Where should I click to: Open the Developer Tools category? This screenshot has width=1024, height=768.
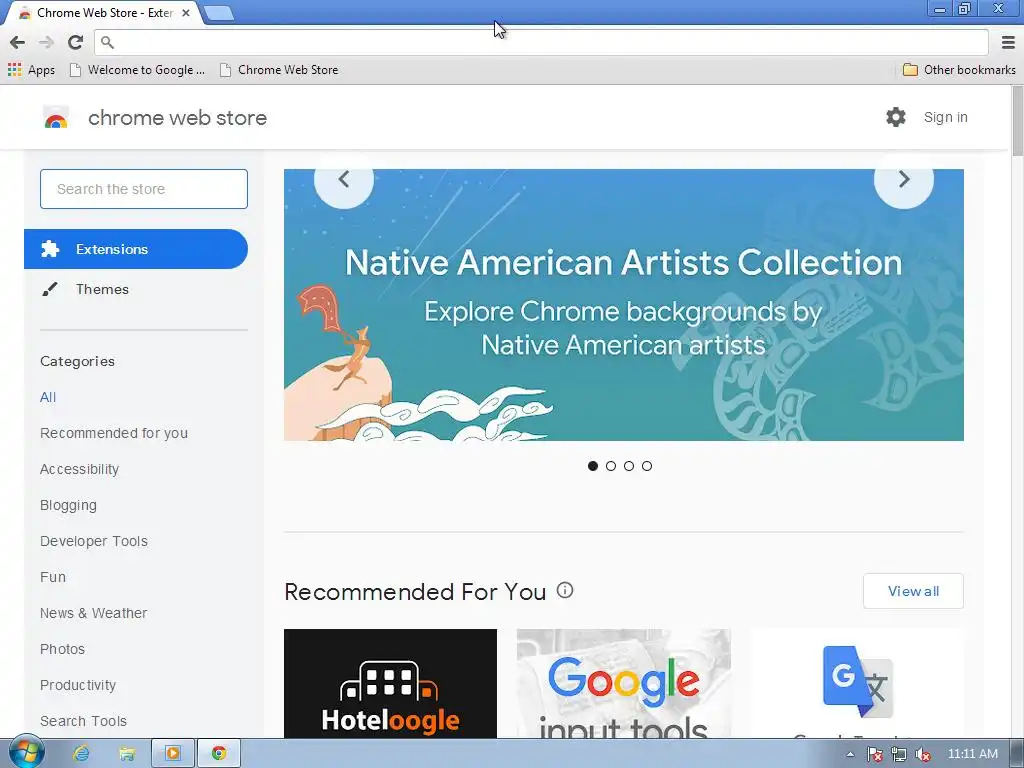(x=93, y=541)
